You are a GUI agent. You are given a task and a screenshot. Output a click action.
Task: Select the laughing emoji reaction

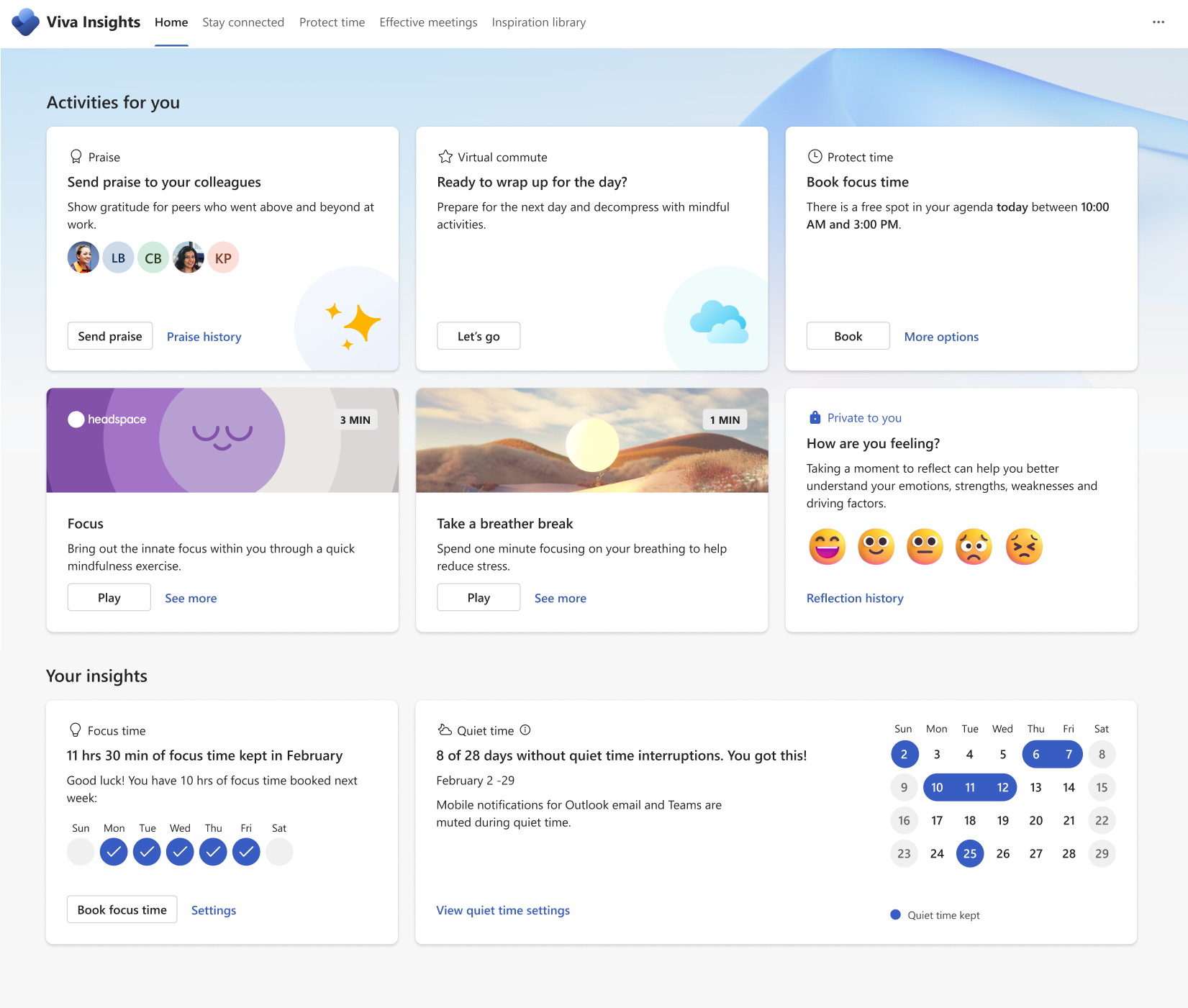pos(827,546)
